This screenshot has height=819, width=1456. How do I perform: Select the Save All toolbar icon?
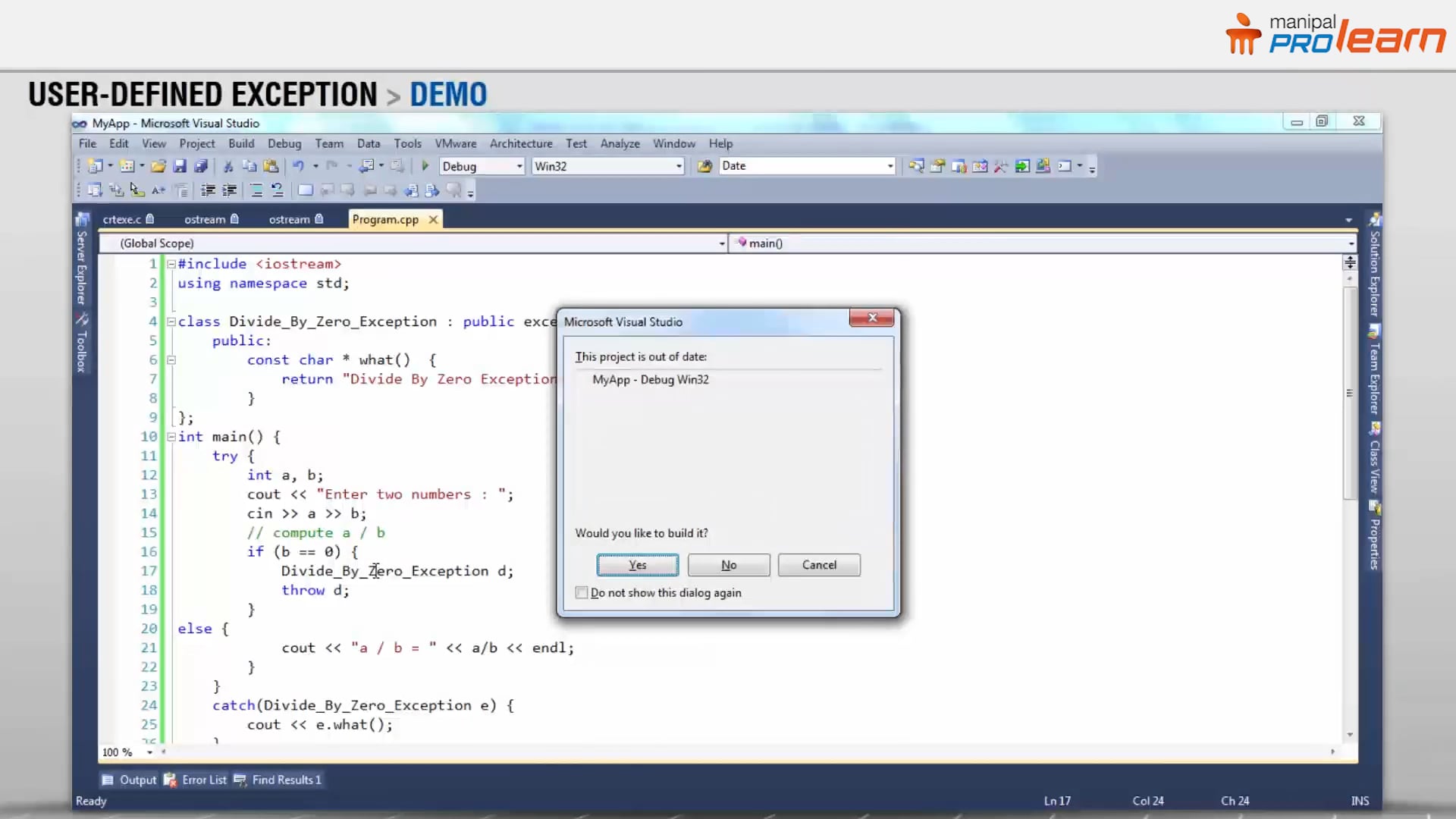(201, 166)
